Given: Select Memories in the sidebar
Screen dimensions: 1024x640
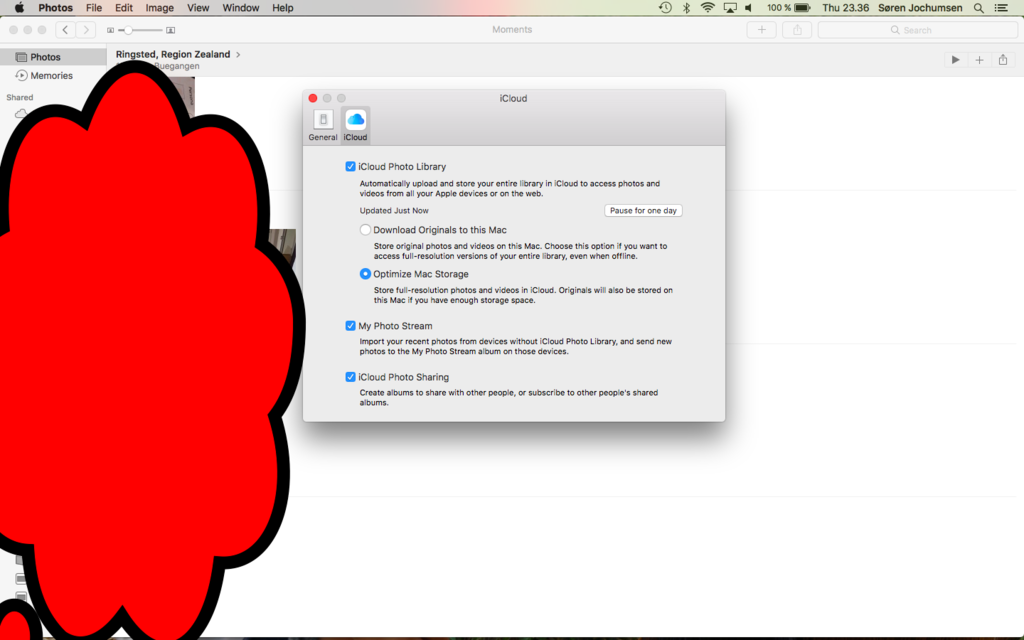Looking at the screenshot, I should click(53, 75).
